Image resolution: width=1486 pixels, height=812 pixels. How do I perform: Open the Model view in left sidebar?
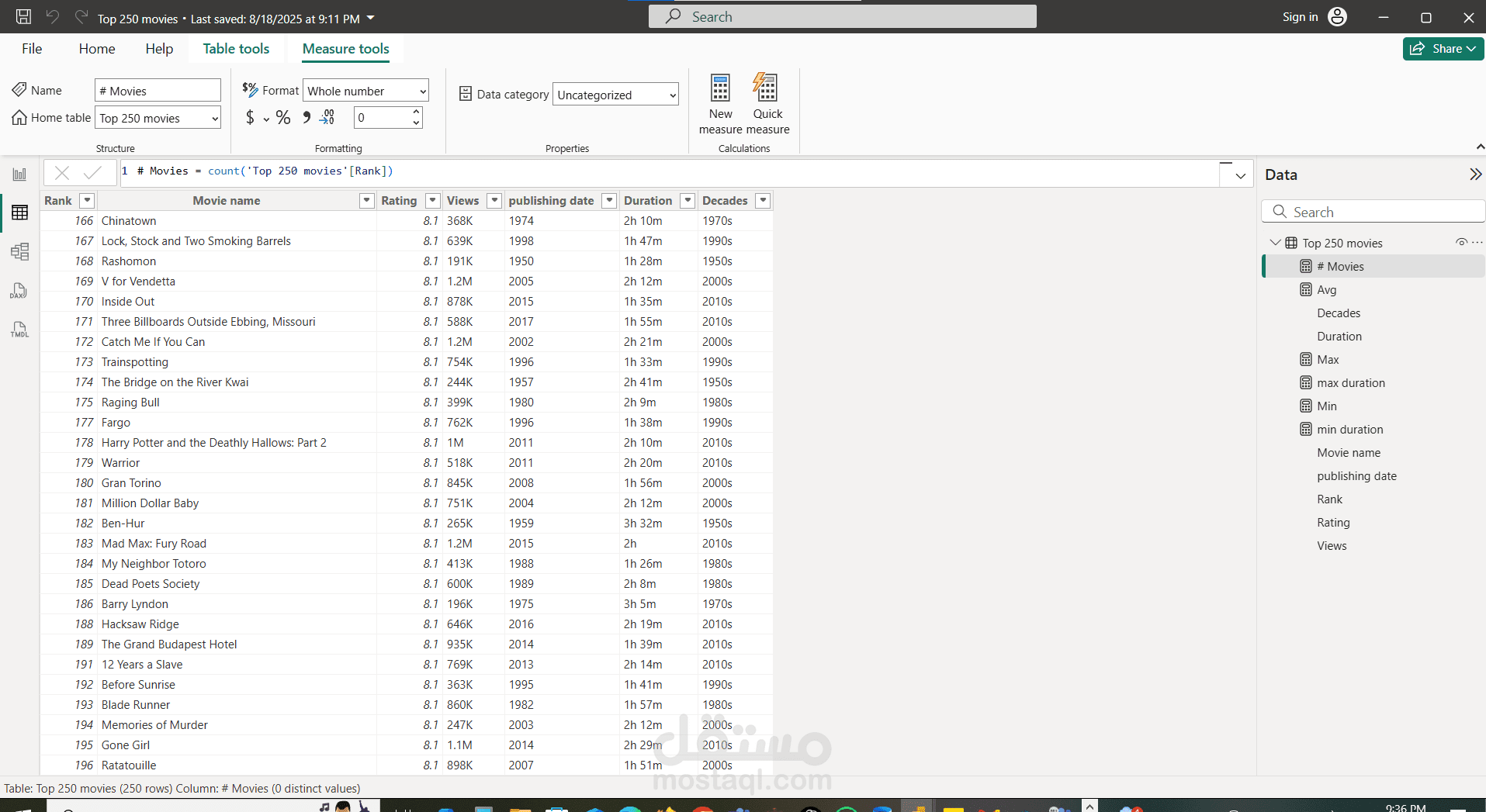20,251
